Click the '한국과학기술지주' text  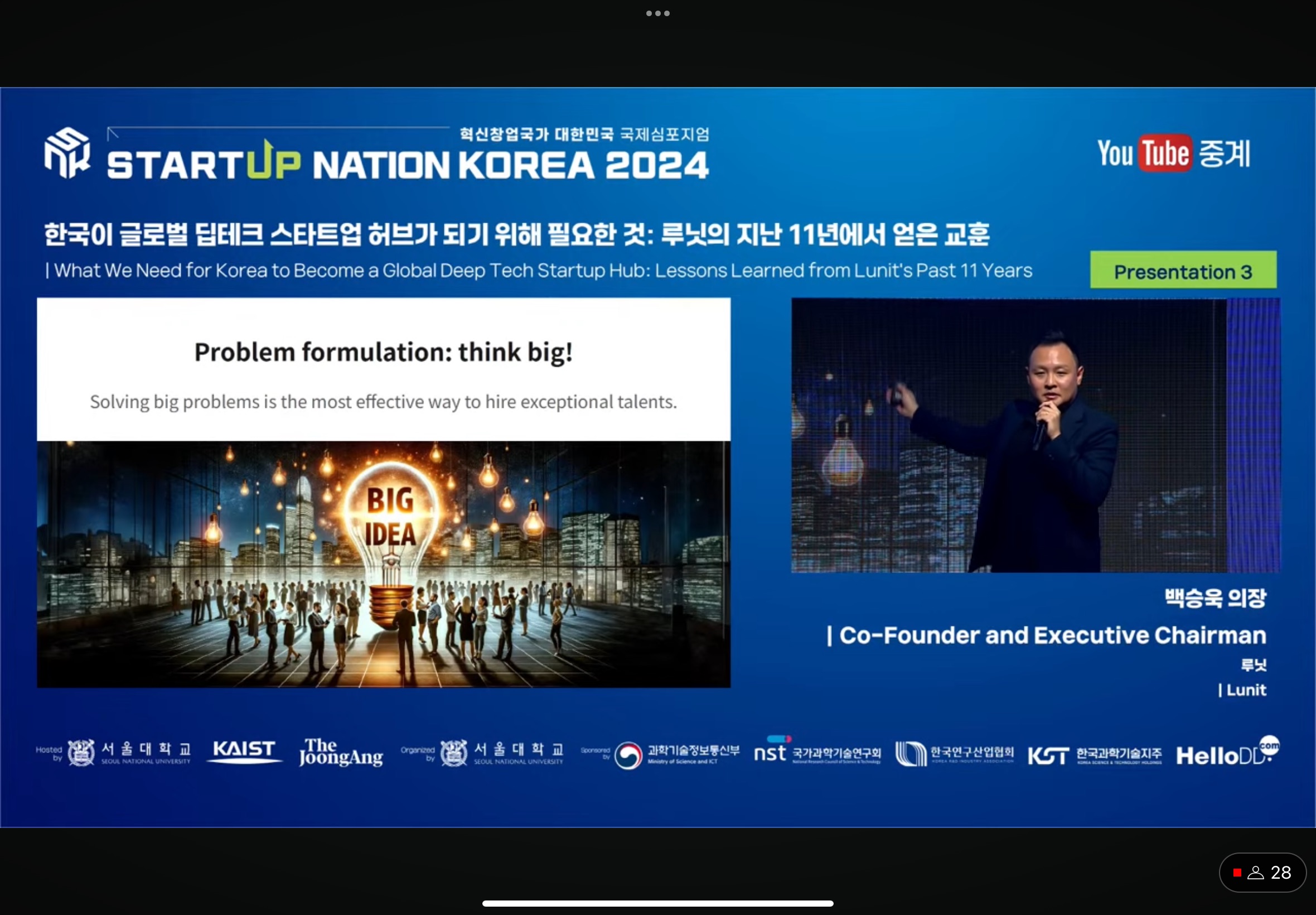1119,753
